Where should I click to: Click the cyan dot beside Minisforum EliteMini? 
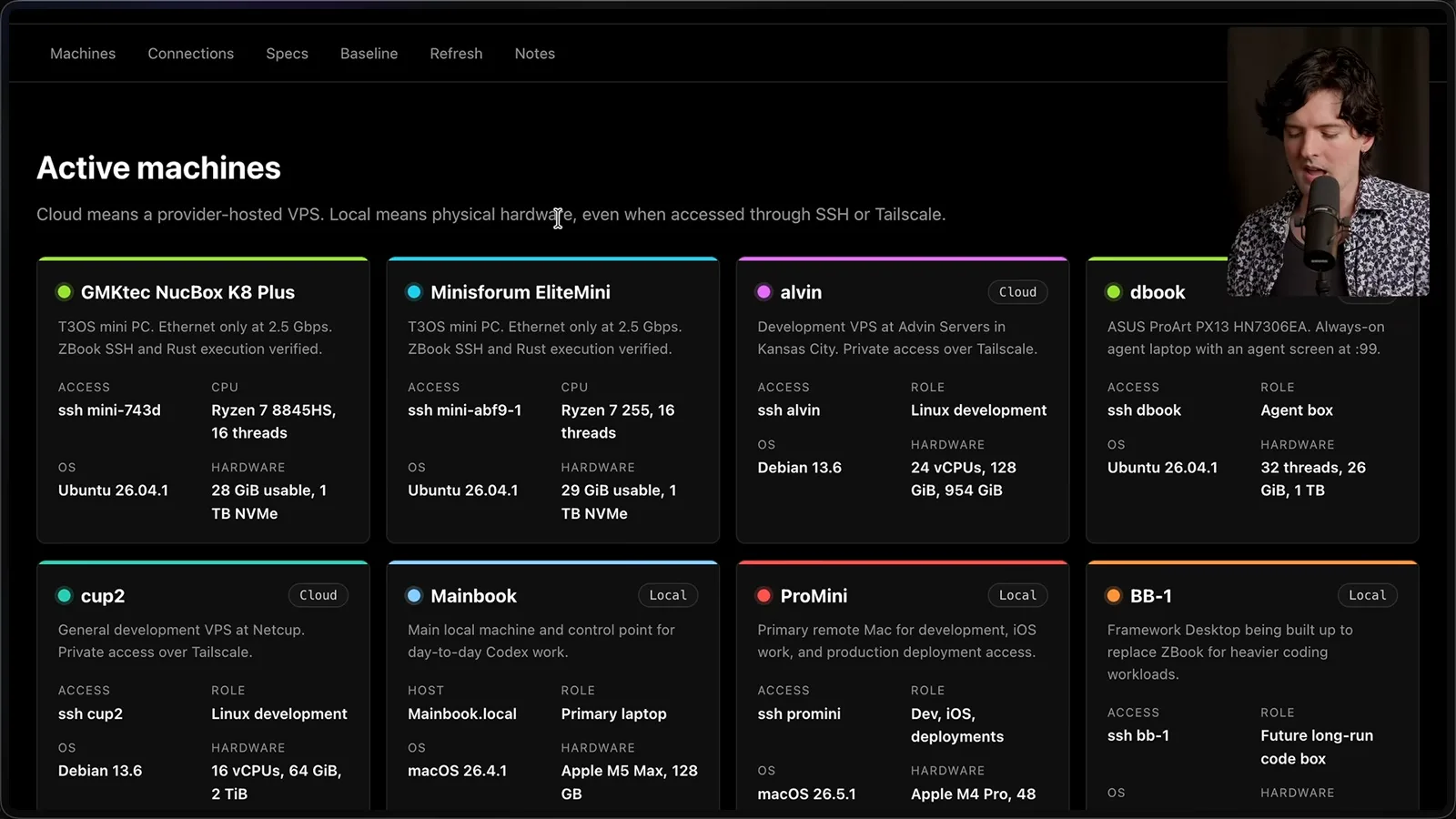coord(414,292)
